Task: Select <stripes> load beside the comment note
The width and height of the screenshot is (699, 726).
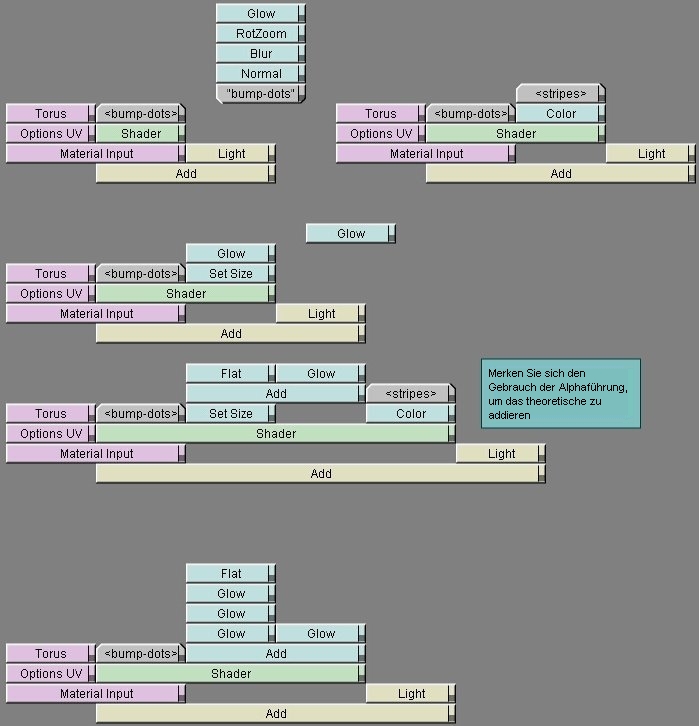Action: tap(411, 393)
